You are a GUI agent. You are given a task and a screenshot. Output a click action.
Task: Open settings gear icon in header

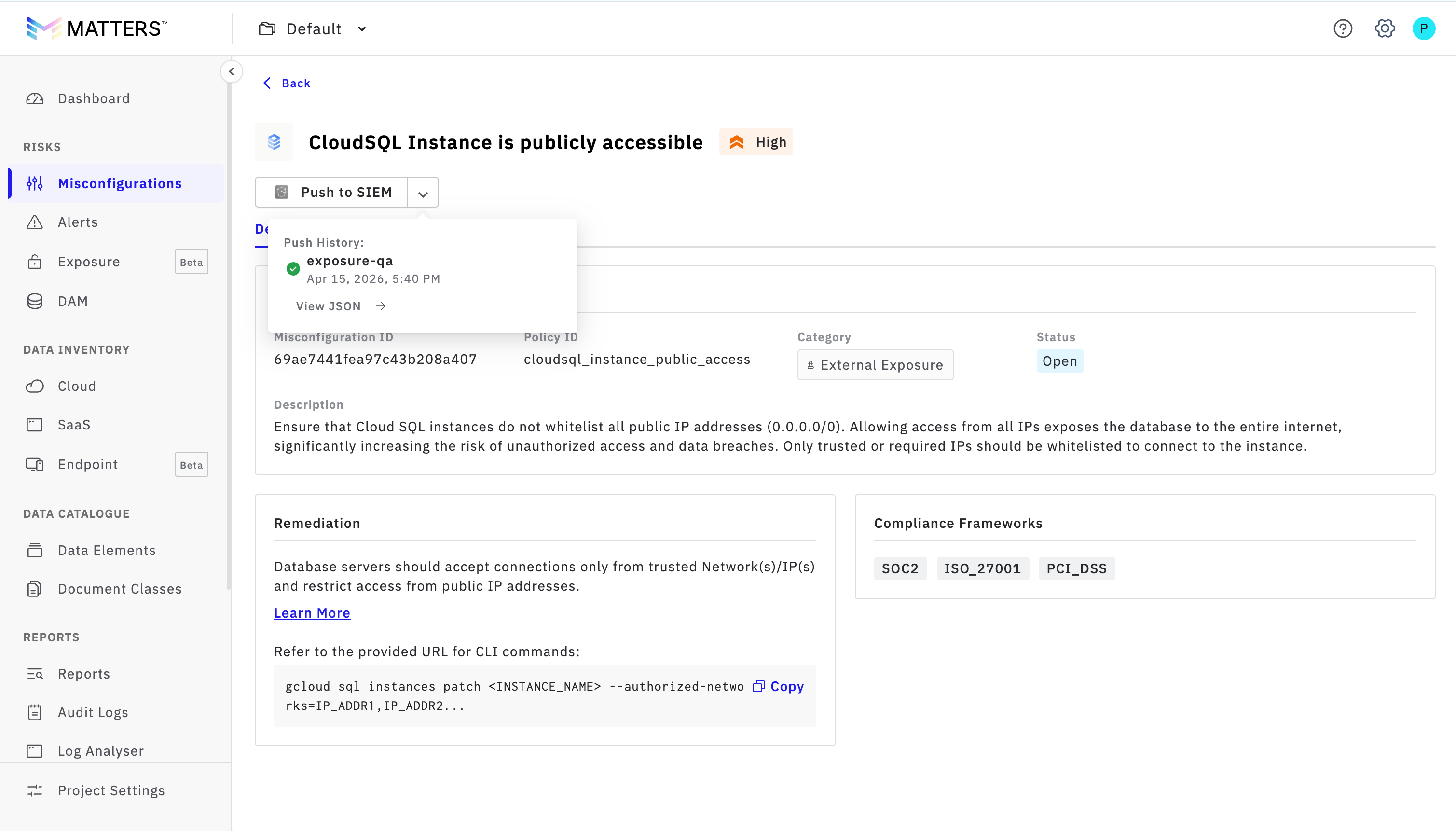(1384, 28)
